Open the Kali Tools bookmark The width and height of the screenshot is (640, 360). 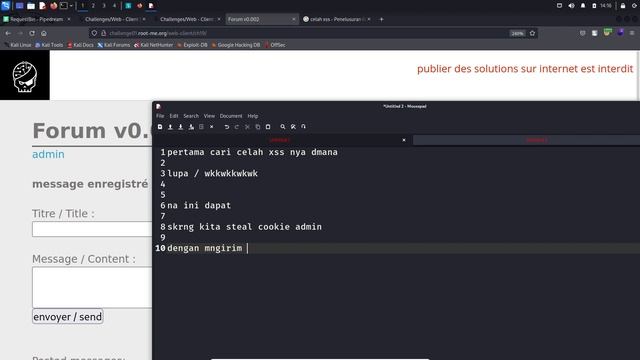click(49, 45)
